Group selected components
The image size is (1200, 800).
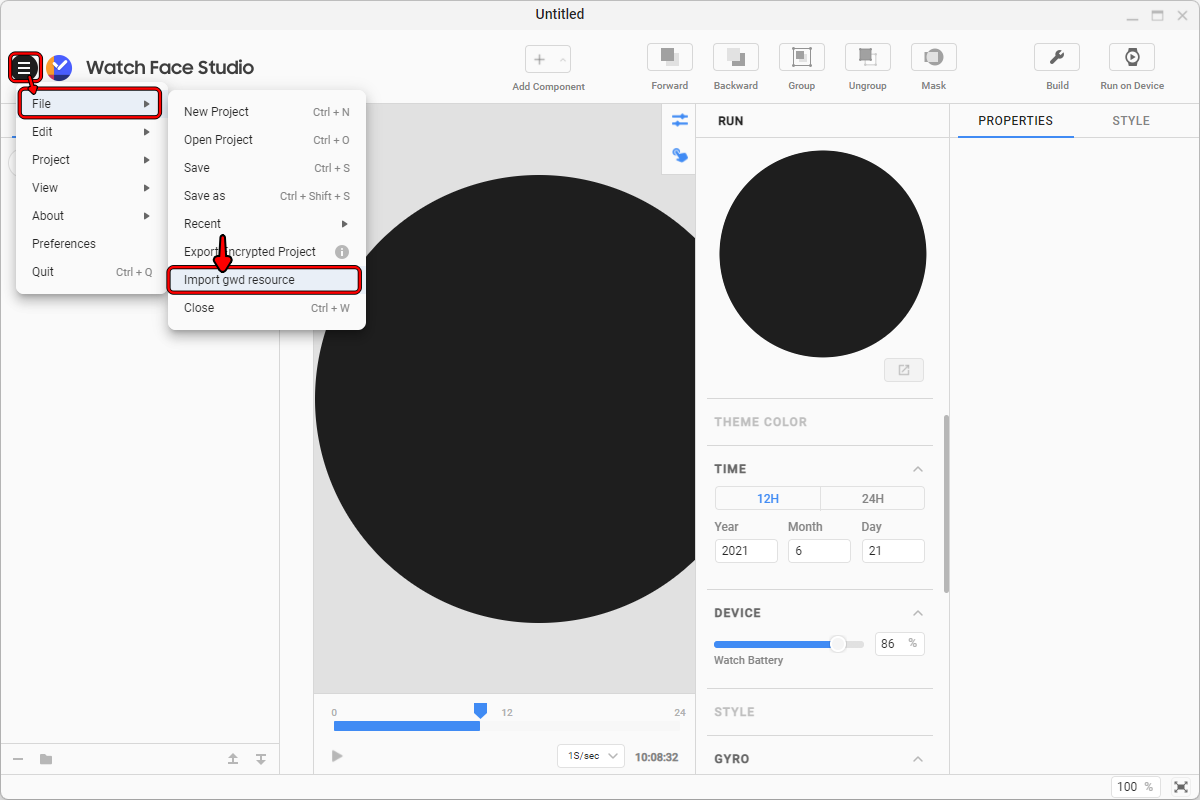tap(802, 57)
